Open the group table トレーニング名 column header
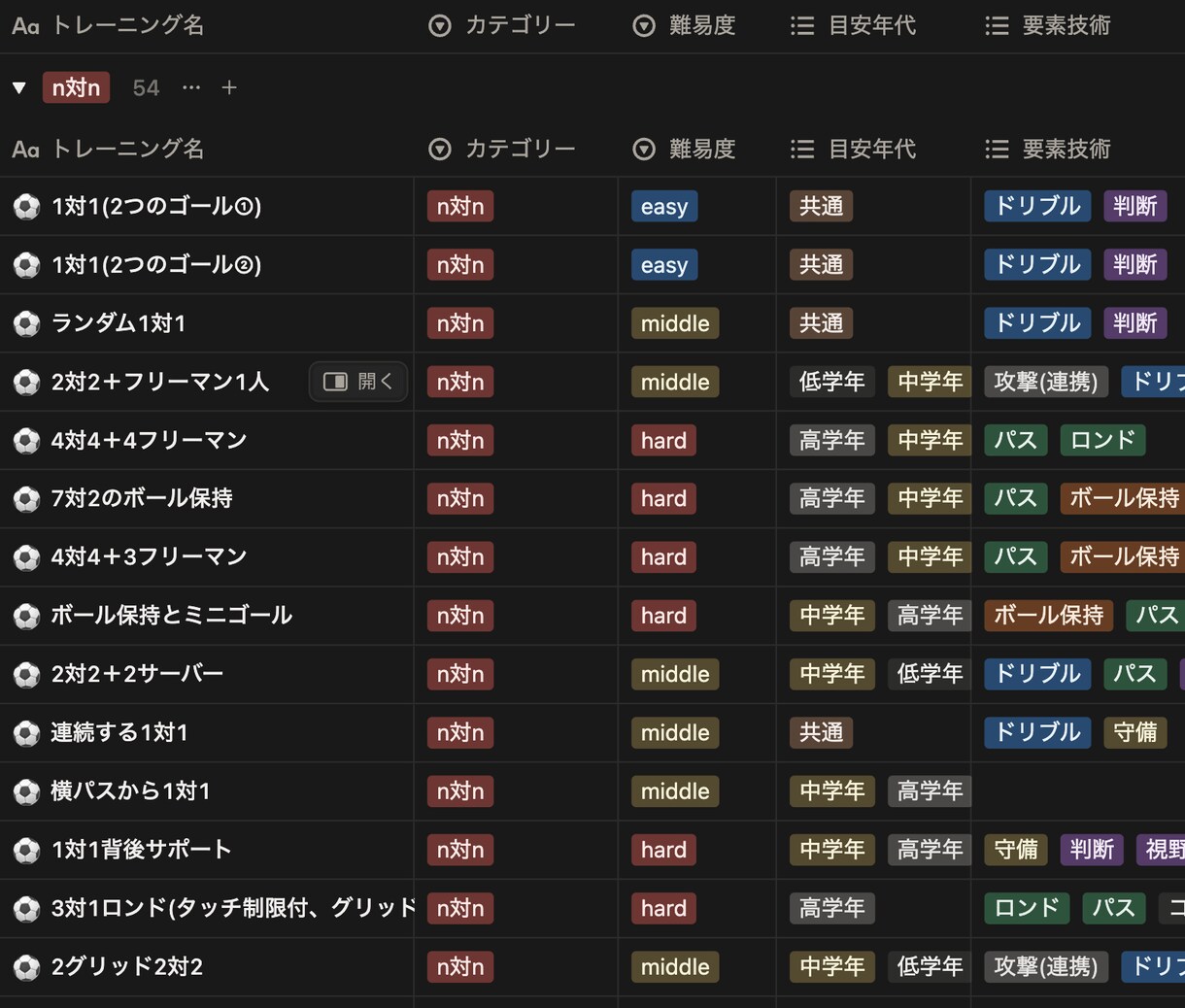This screenshot has height=1008, width=1185. pos(108,149)
